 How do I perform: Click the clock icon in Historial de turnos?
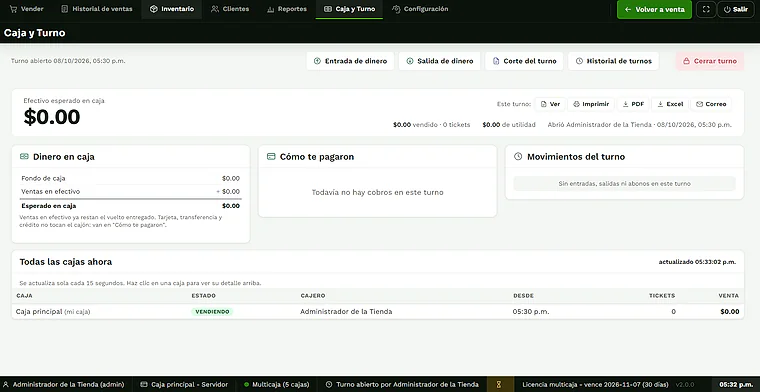point(579,61)
